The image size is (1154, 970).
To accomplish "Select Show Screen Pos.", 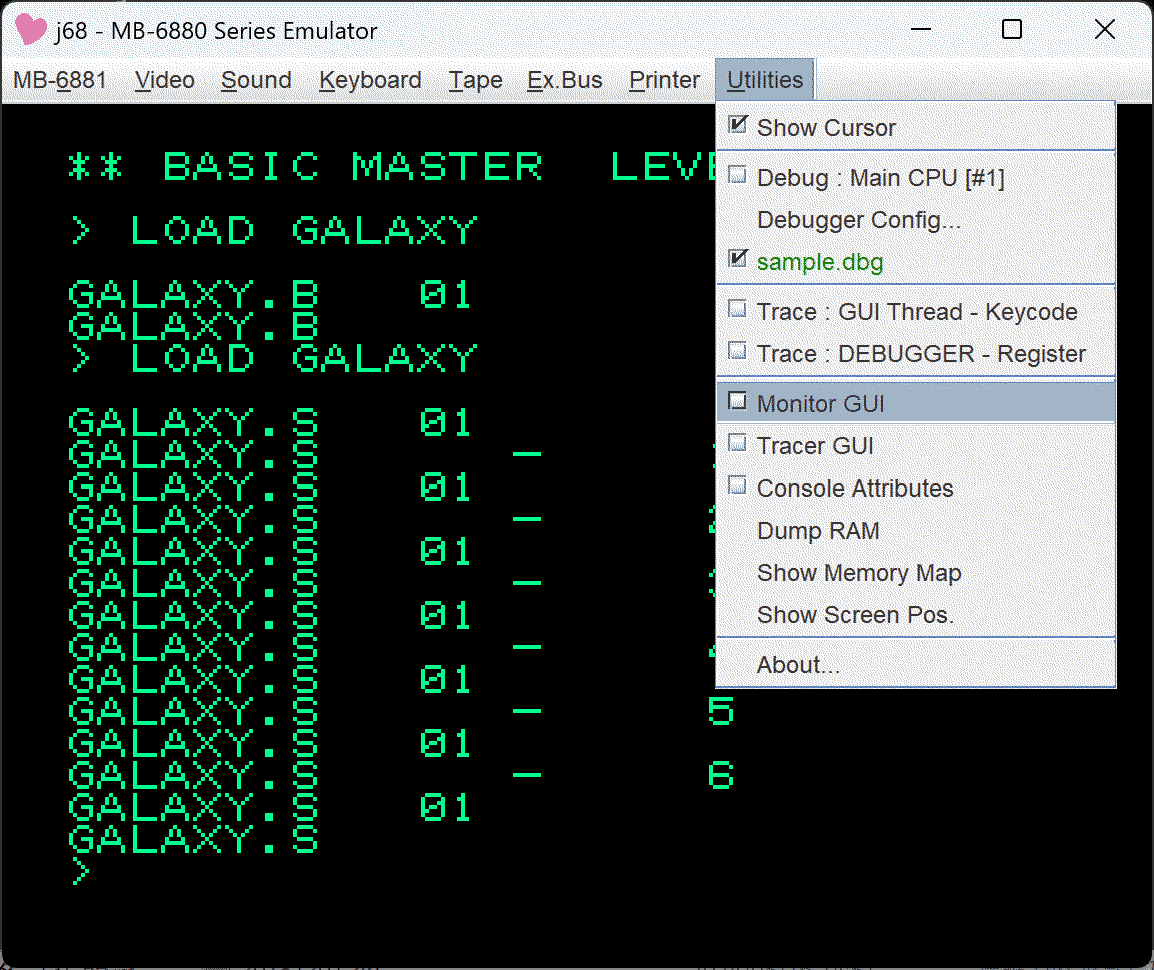I will (x=916, y=615).
